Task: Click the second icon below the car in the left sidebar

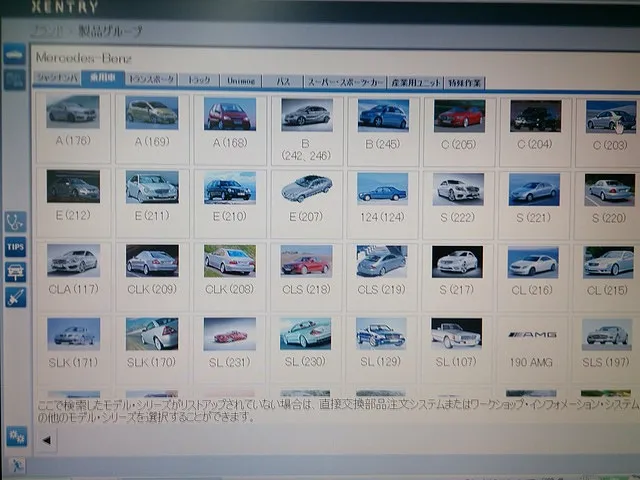Action: (15, 80)
